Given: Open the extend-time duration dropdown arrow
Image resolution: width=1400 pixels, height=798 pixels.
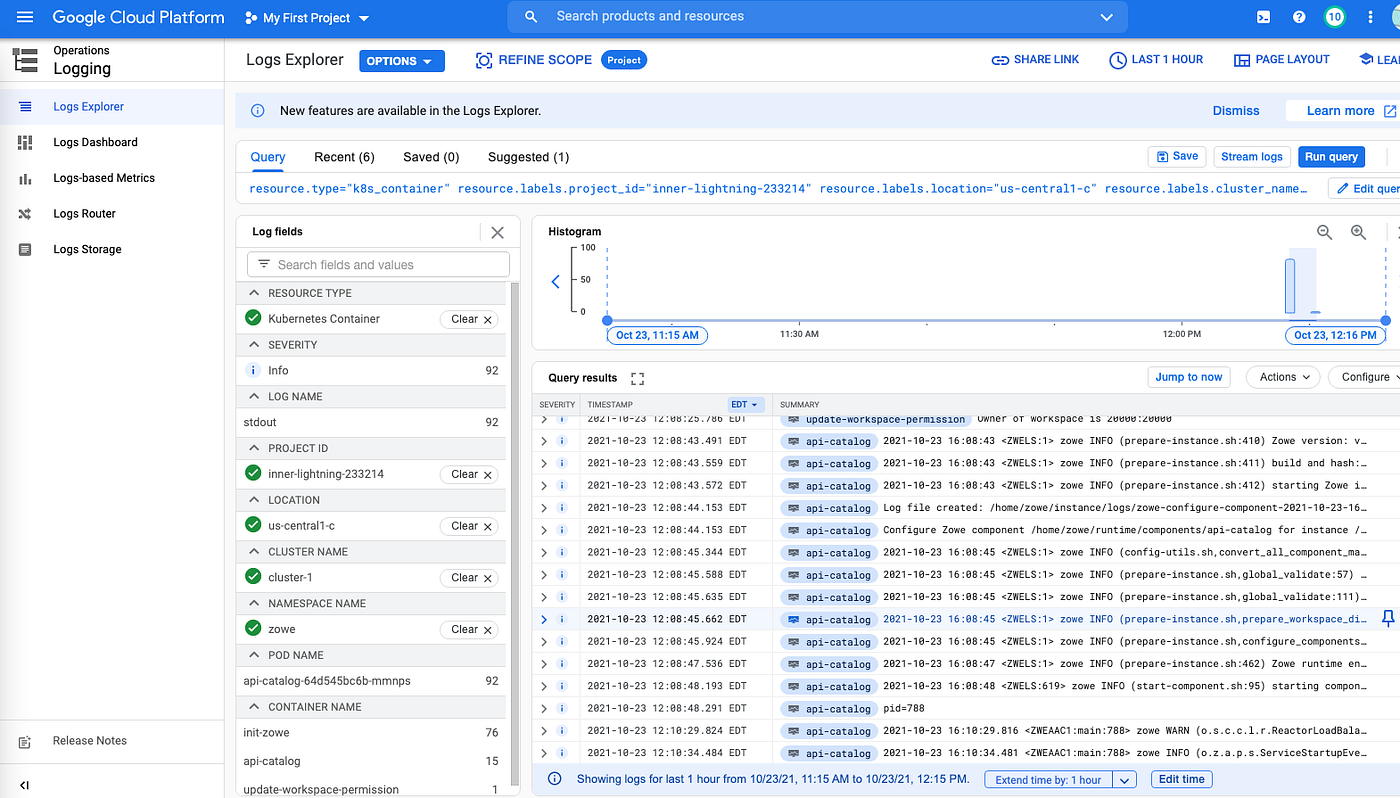Looking at the screenshot, I should tap(1125, 780).
